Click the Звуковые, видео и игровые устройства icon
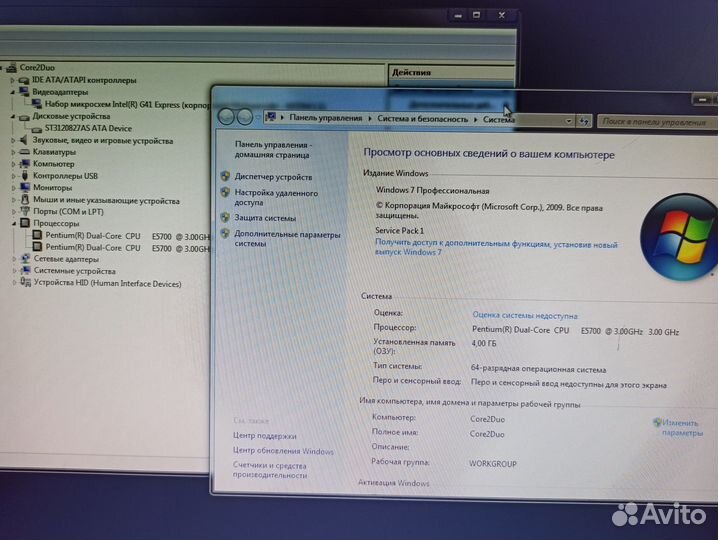718x540 pixels. pyautogui.click(x=24, y=140)
